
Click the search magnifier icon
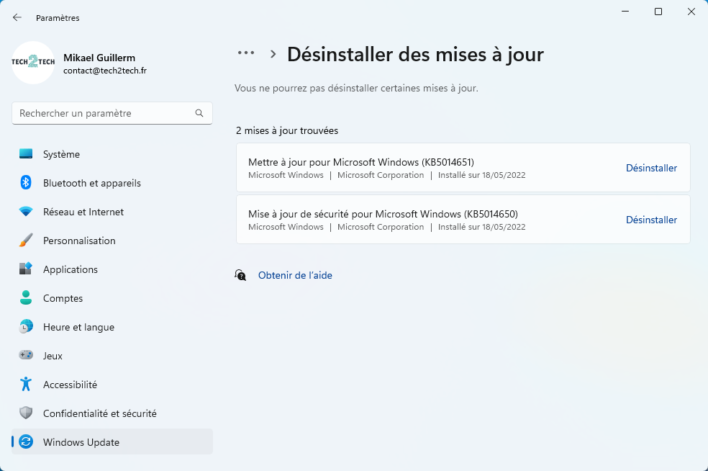click(x=199, y=113)
